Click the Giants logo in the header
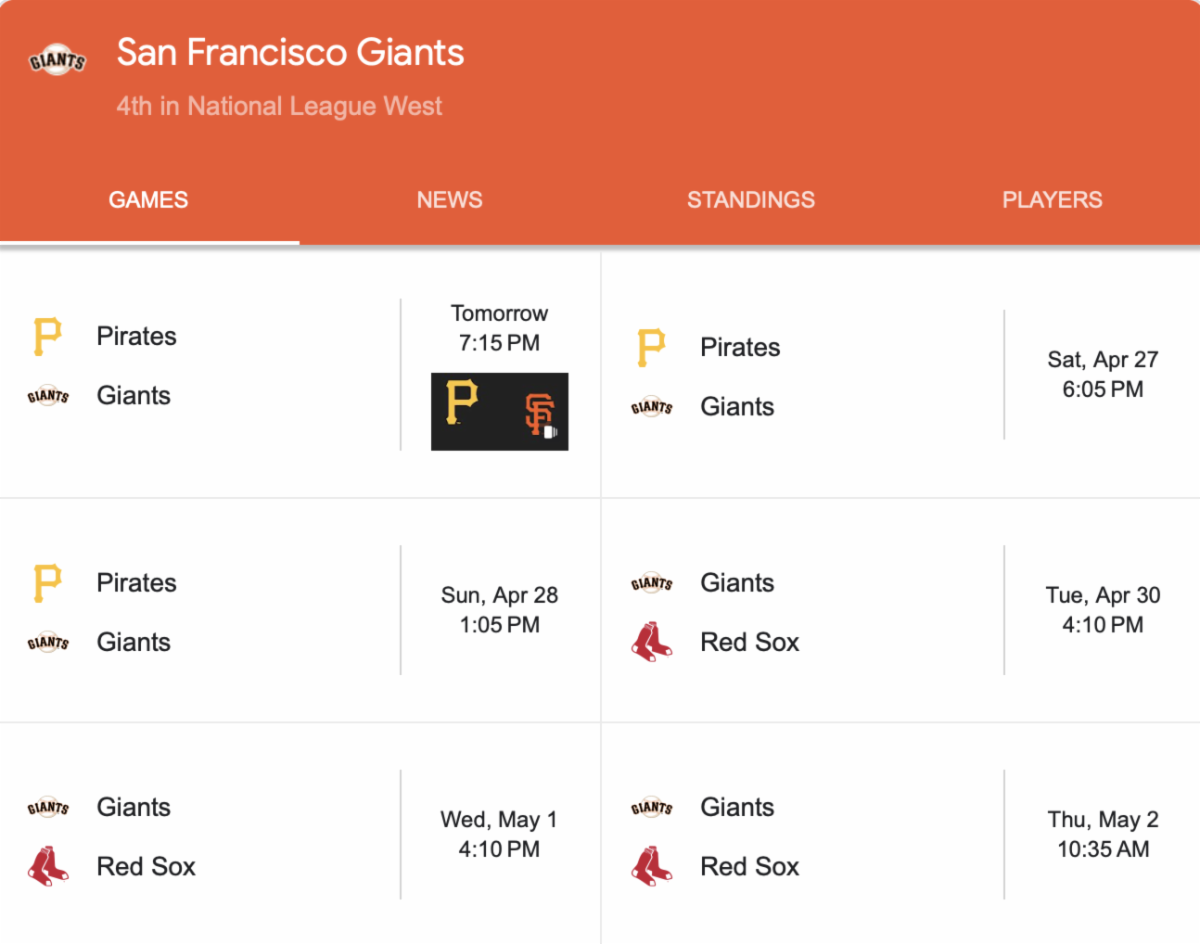This screenshot has width=1200, height=944. [57, 61]
